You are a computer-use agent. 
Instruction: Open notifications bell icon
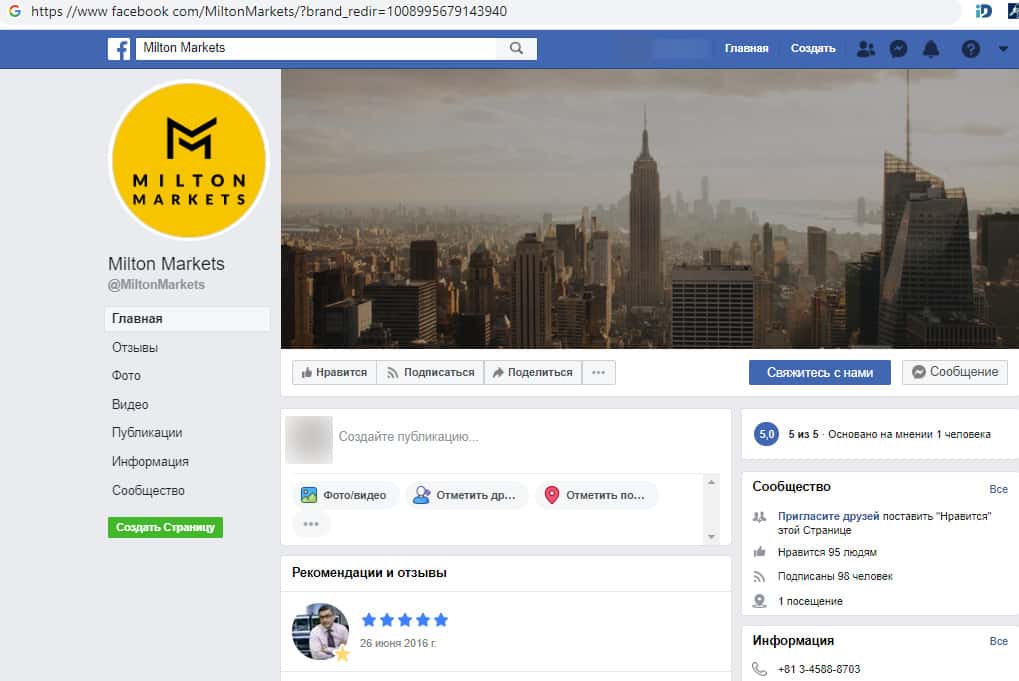(x=931, y=49)
